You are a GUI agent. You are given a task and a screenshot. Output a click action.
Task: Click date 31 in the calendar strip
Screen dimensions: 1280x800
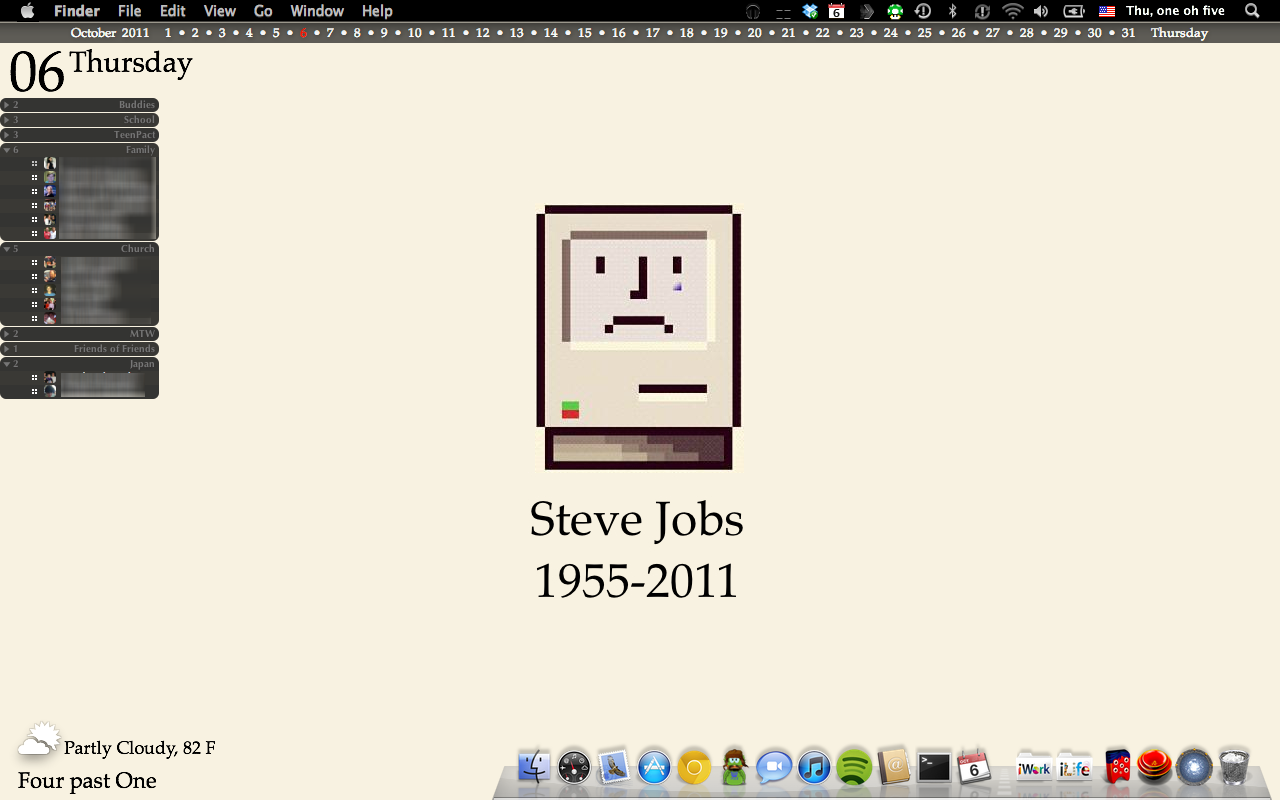[1128, 33]
